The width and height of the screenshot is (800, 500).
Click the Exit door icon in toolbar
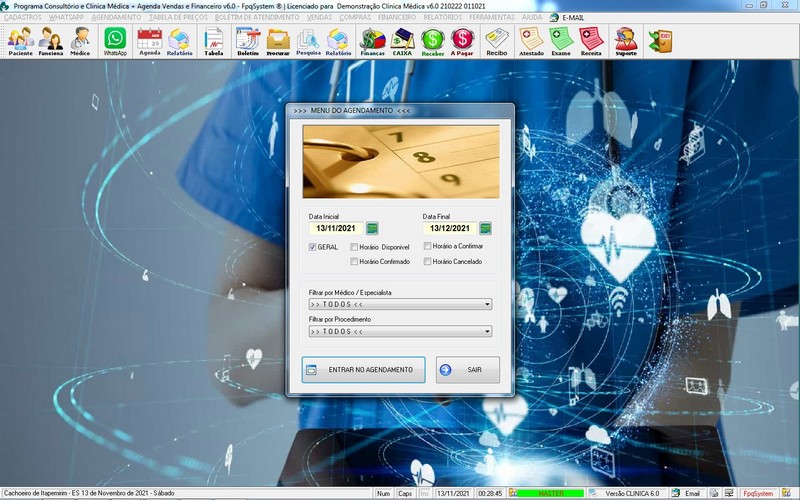click(x=660, y=41)
